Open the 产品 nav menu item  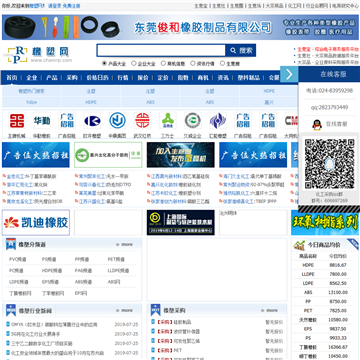click(52, 78)
